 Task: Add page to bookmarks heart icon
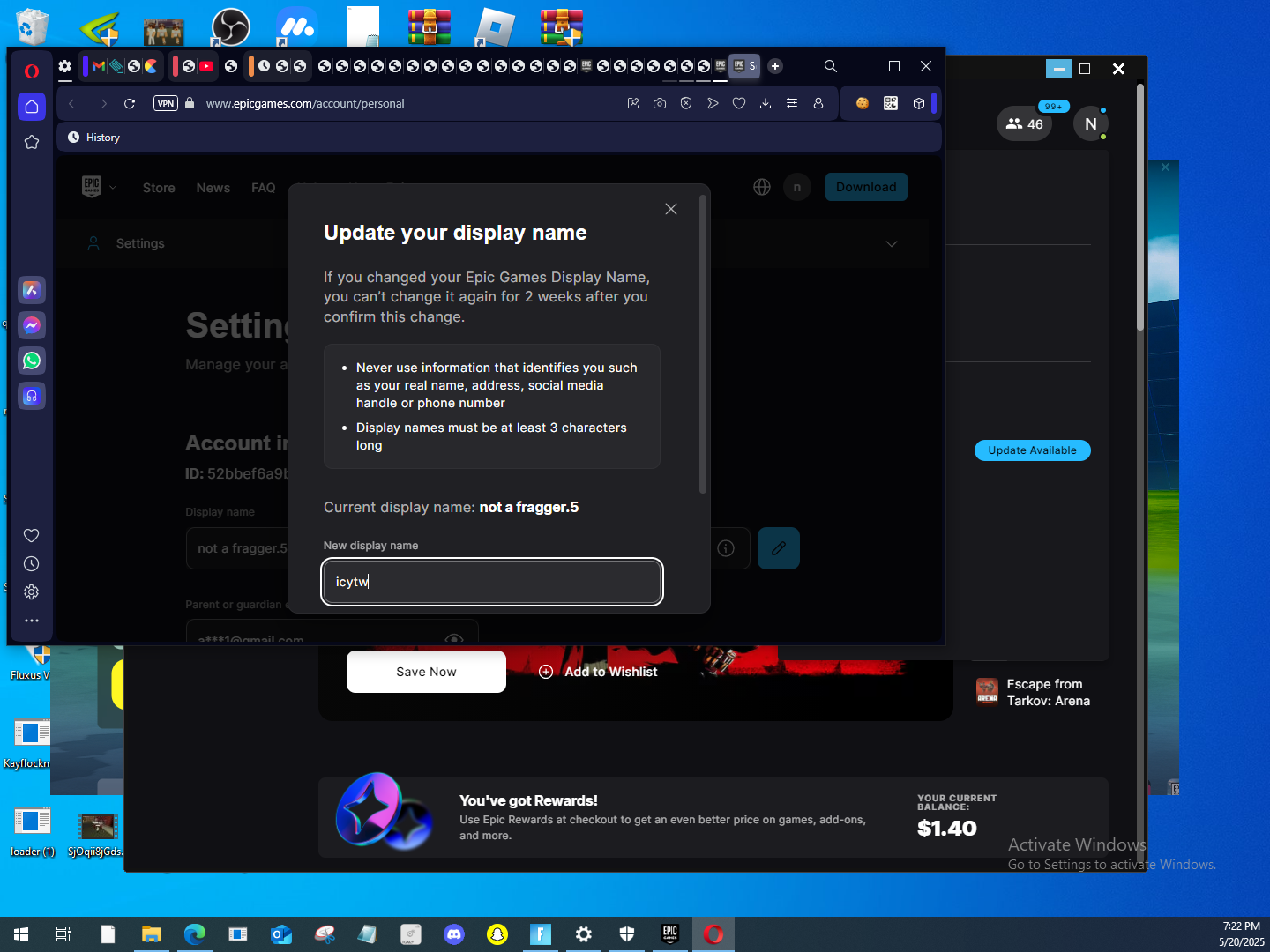tap(739, 103)
